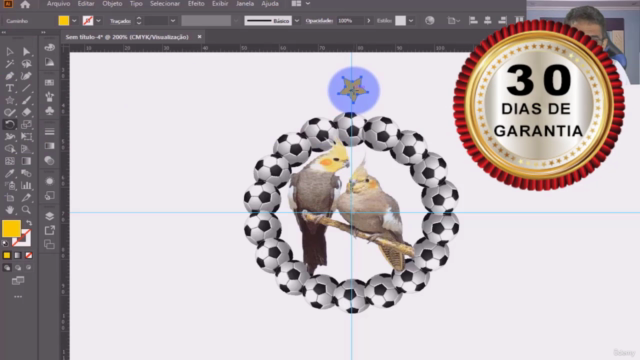Image resolution: width=640 pixels, height=360 pixels.
Task: Open the Layers panel icon
Action: (49, 216)
